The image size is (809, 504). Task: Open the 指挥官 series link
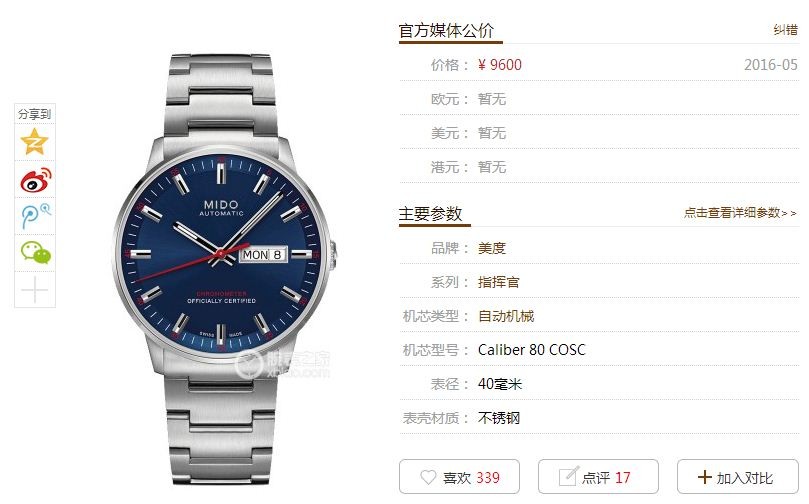(x=498, y=282)
